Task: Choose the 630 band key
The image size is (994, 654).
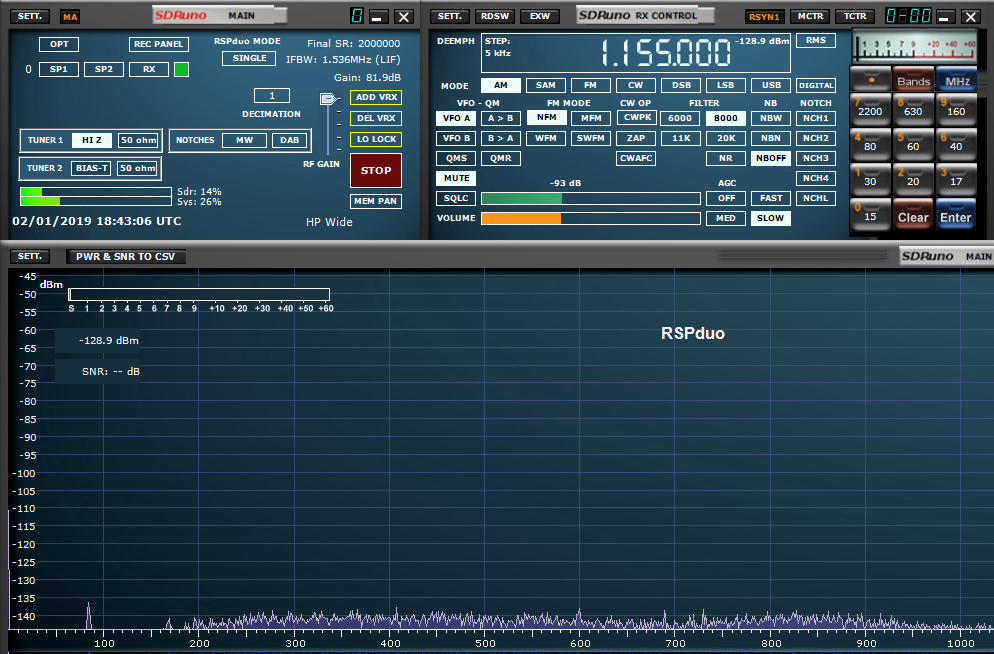Action: point(913,110)
